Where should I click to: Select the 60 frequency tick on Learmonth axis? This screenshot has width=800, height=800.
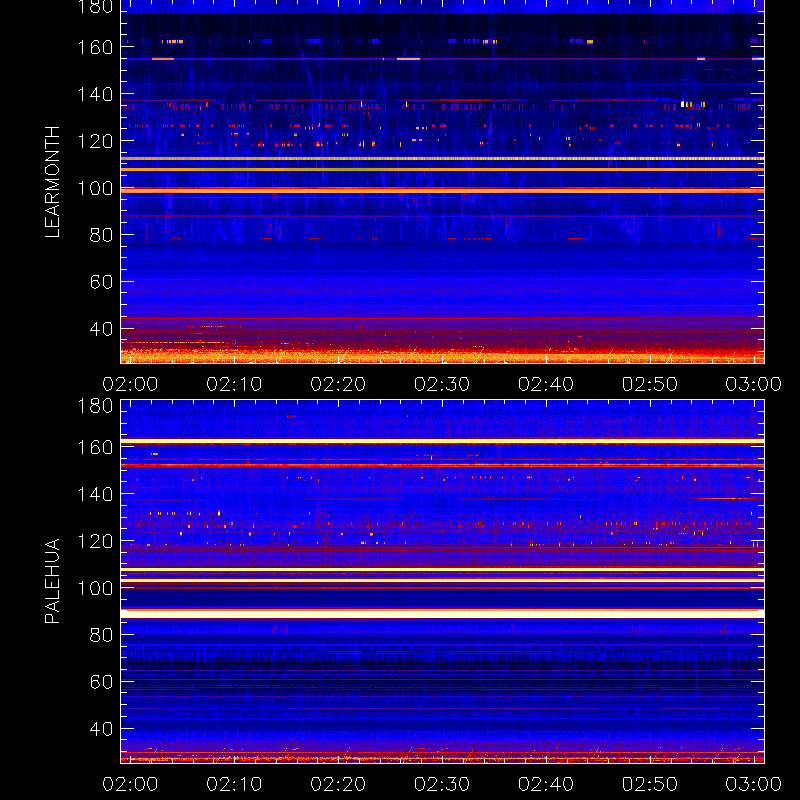point(101,282)
